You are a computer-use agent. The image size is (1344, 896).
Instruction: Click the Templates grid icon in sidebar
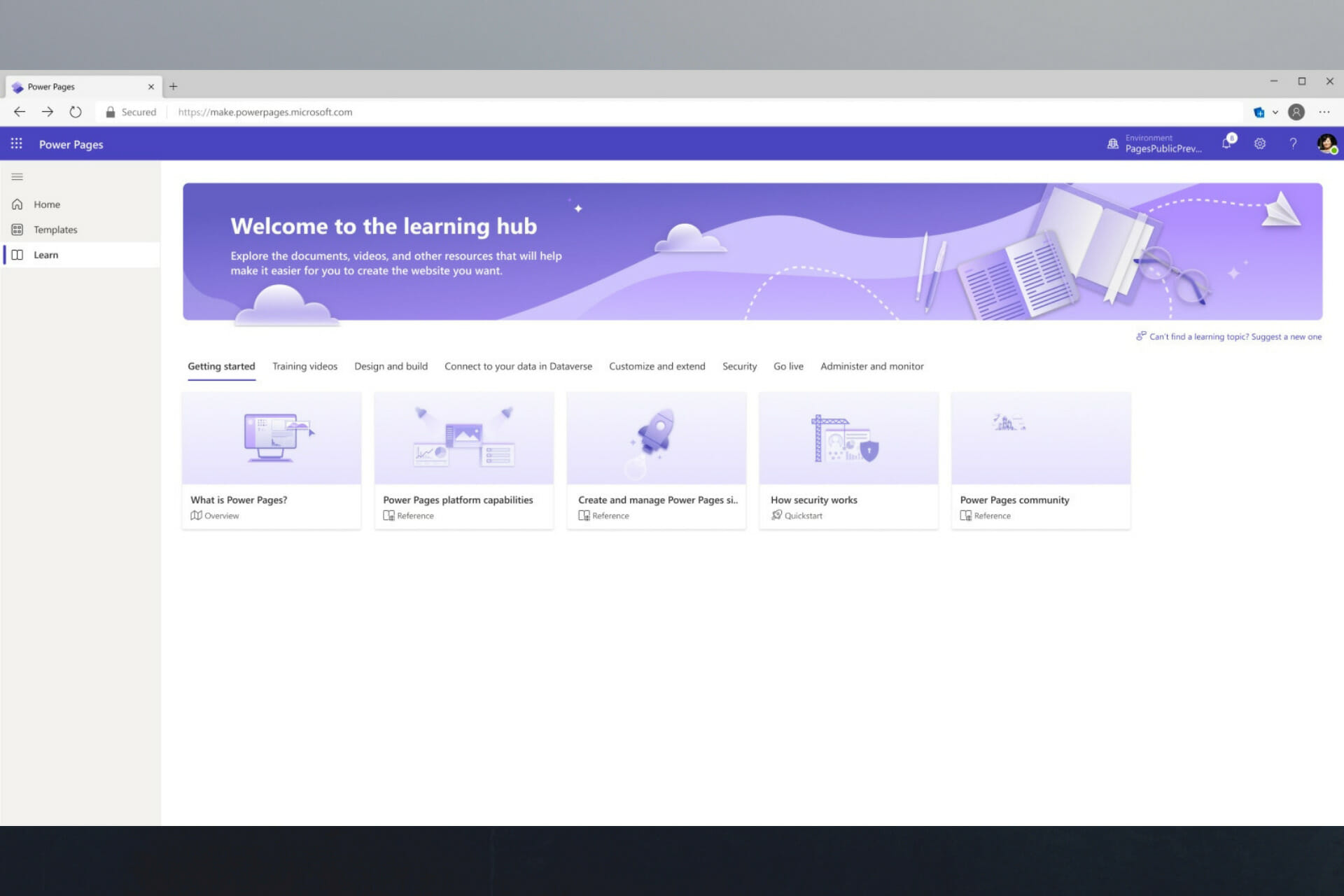pos(17,230)
